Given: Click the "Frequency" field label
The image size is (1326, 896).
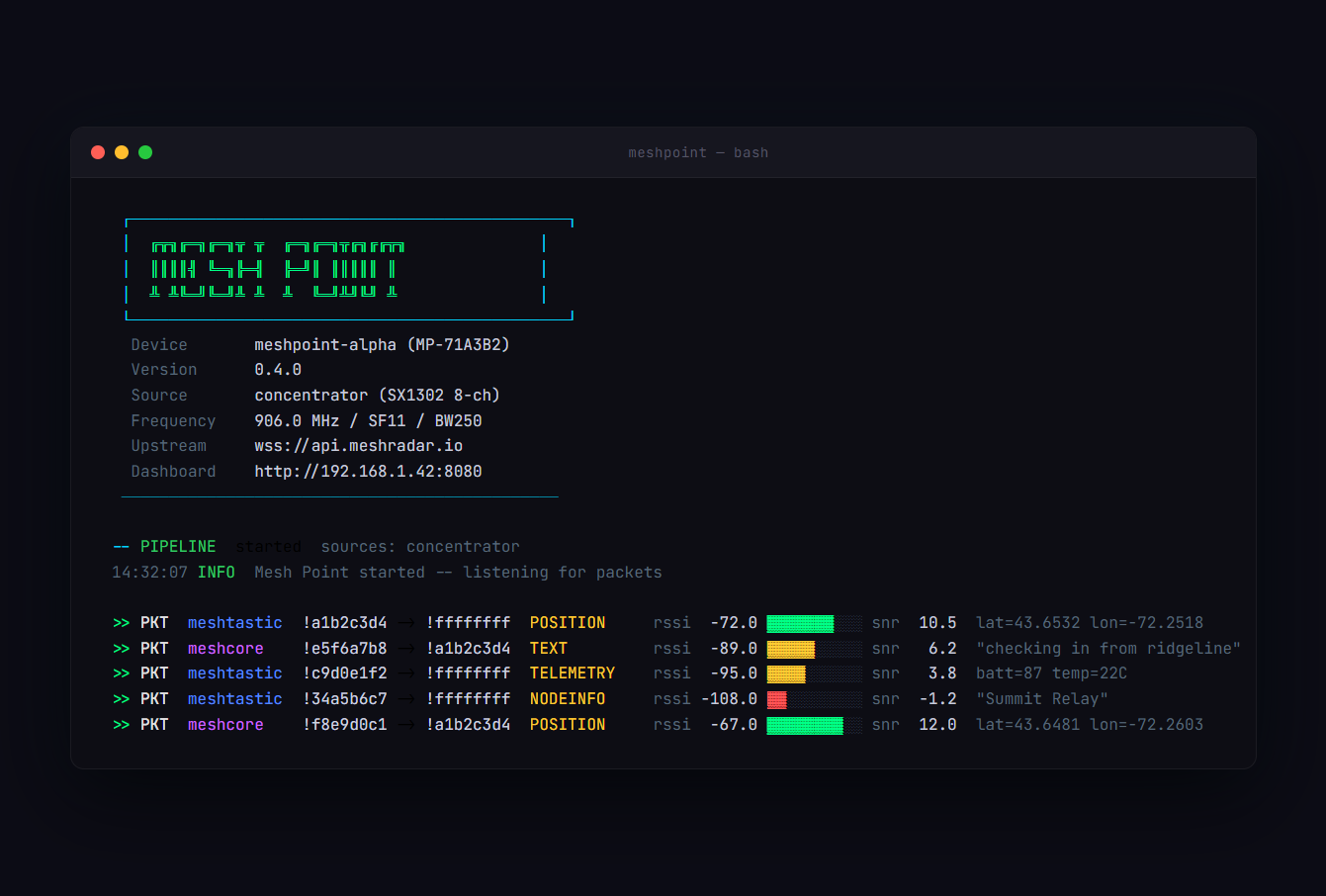Looking at the screenshot, I should [x=173, y=421].
